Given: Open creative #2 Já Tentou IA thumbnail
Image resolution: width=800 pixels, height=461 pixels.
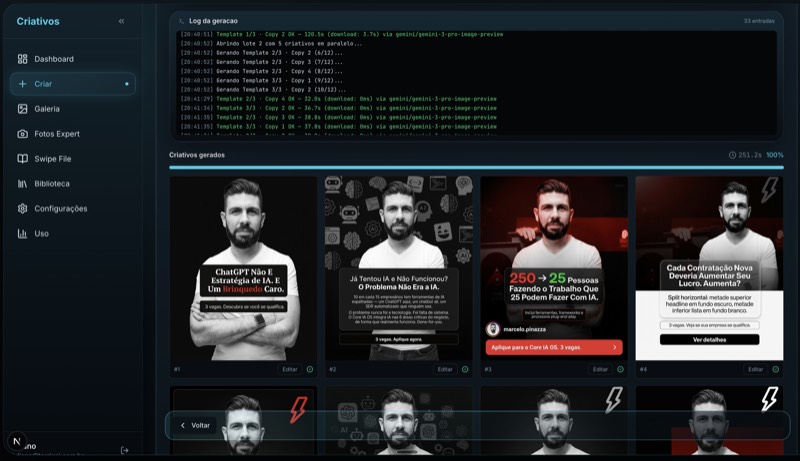Looking at the screenshot, I should 398,269.
